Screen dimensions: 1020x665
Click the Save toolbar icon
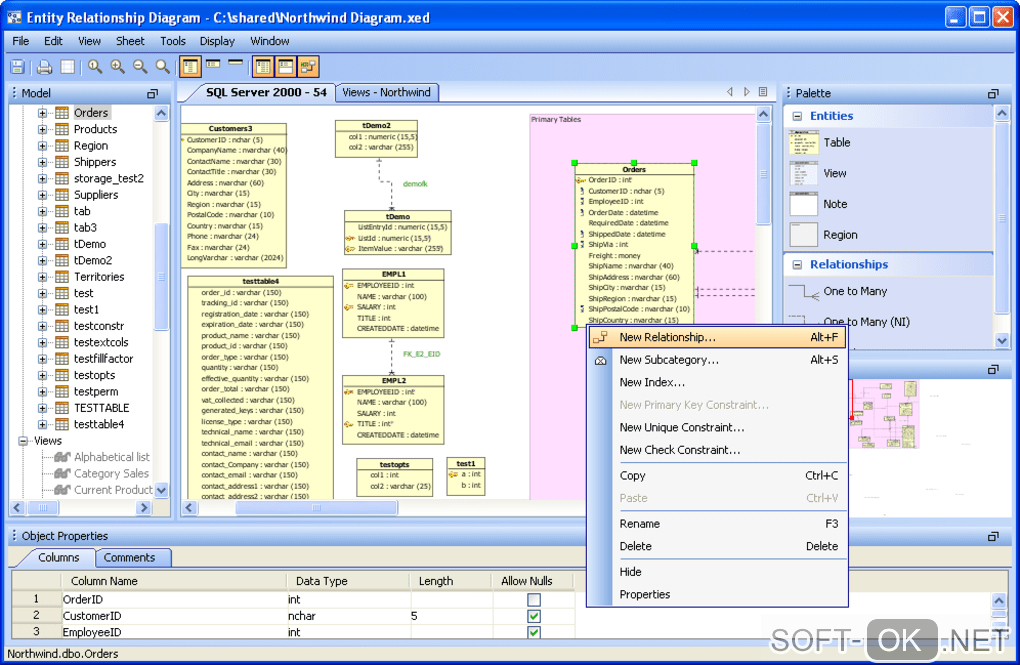click(x=18, y=66)
